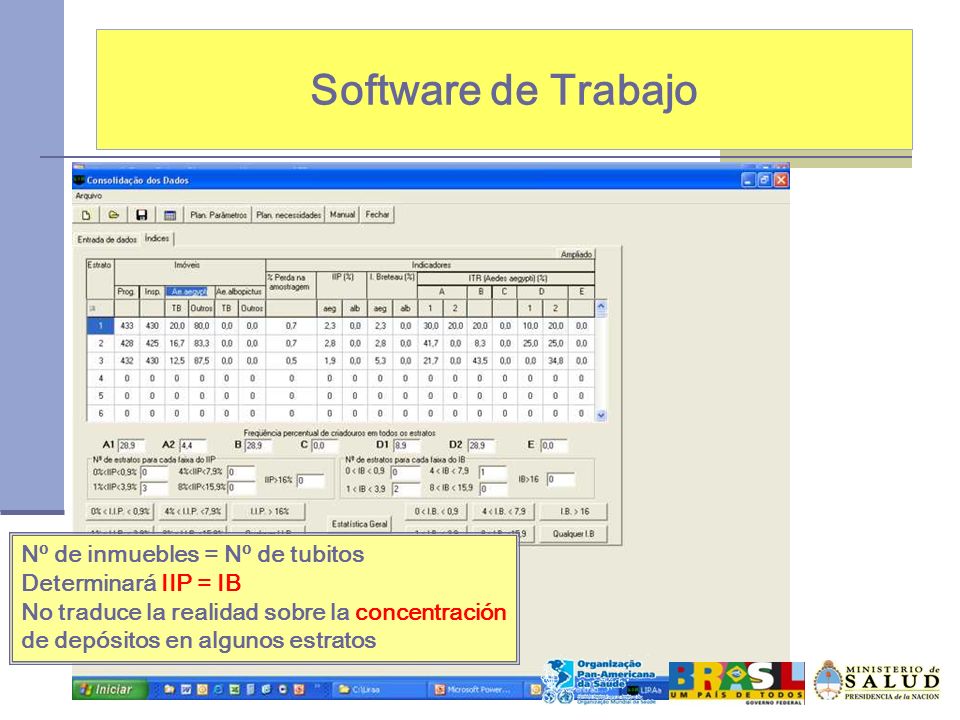This screenshot has width=960, height=720.
Task: Click the cell with value 433
Action: pyautogui.click(x=127, y=326)
